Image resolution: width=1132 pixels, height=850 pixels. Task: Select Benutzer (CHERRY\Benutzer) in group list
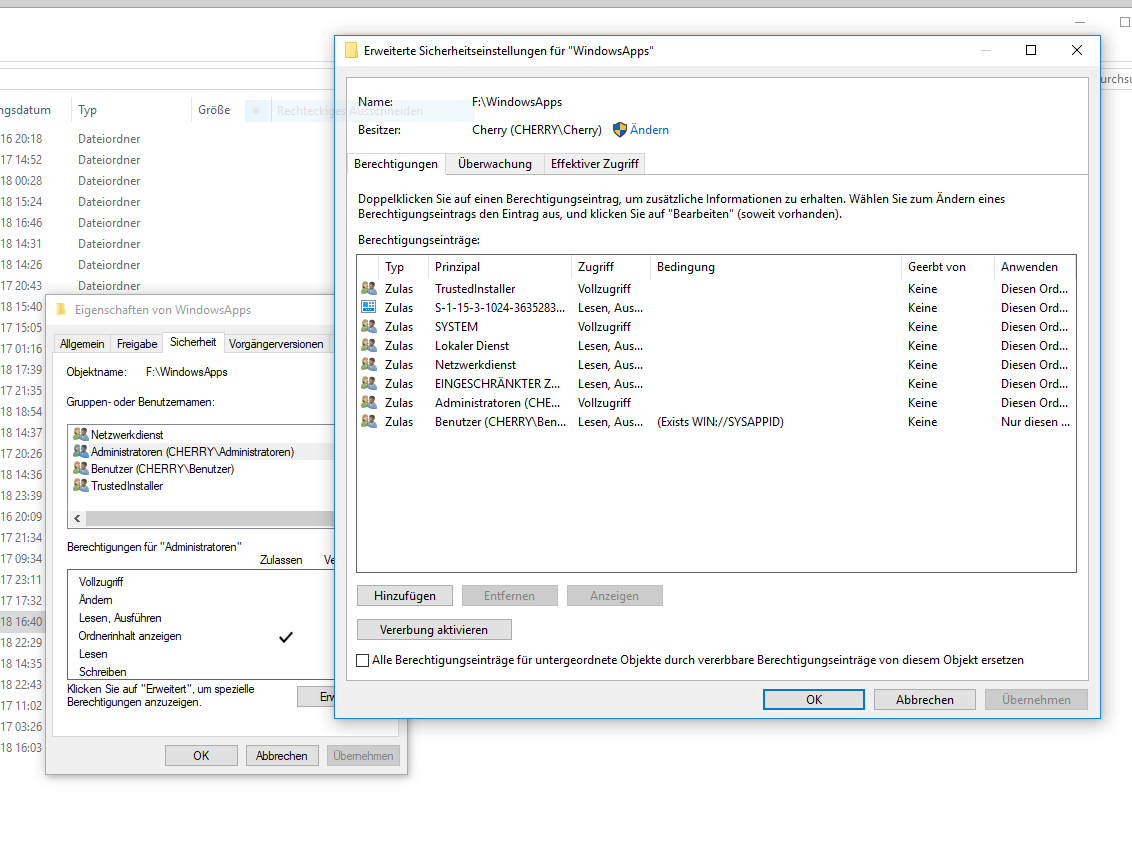(x=162, y=469)
